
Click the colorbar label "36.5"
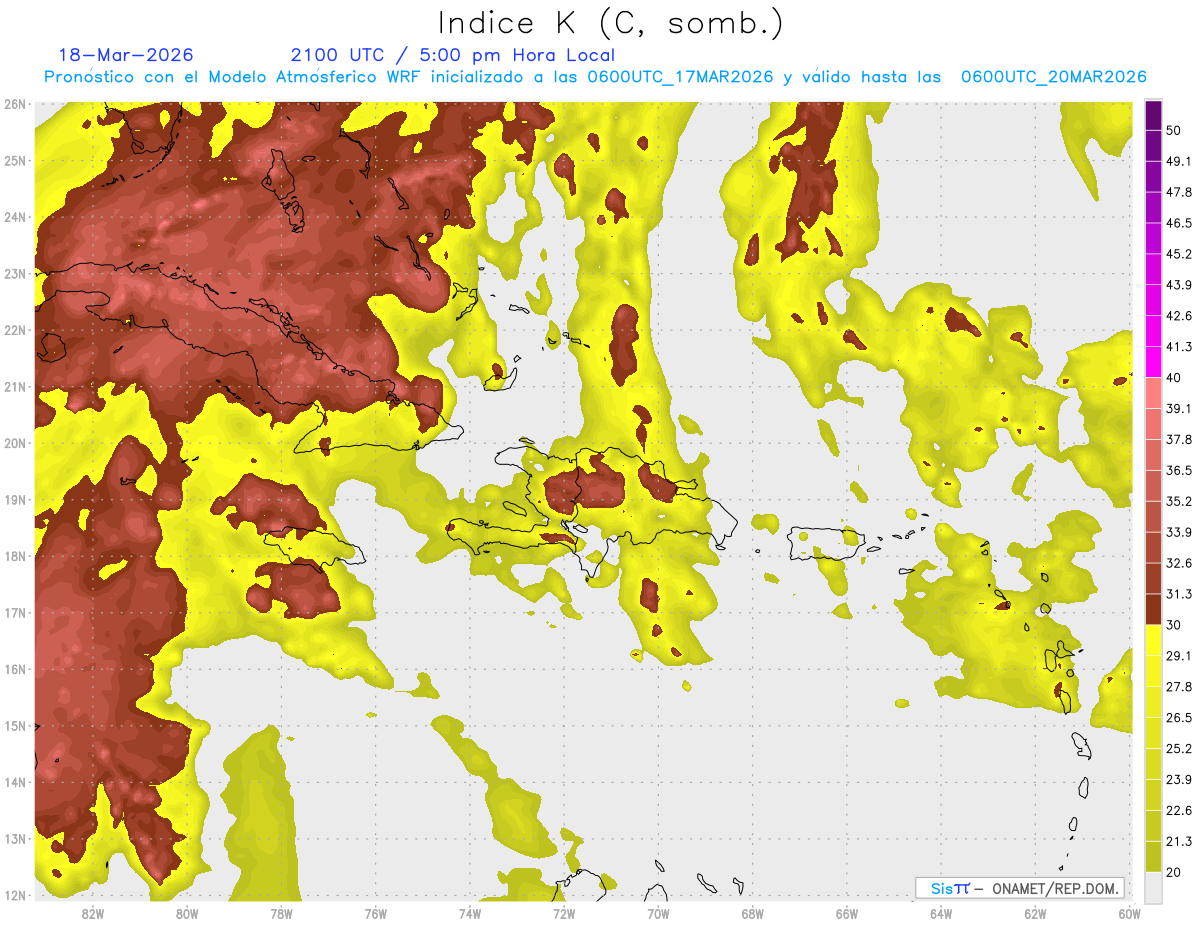tap(1179, 470)
